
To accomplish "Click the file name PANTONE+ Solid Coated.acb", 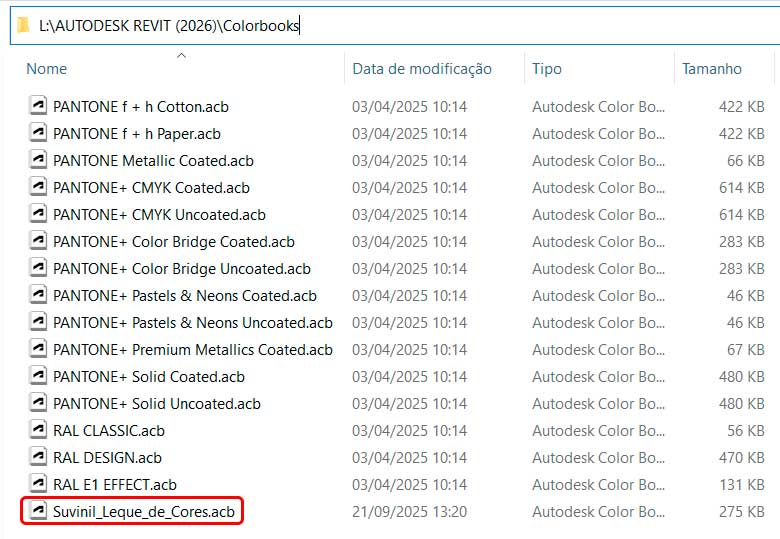I will 149,377.
